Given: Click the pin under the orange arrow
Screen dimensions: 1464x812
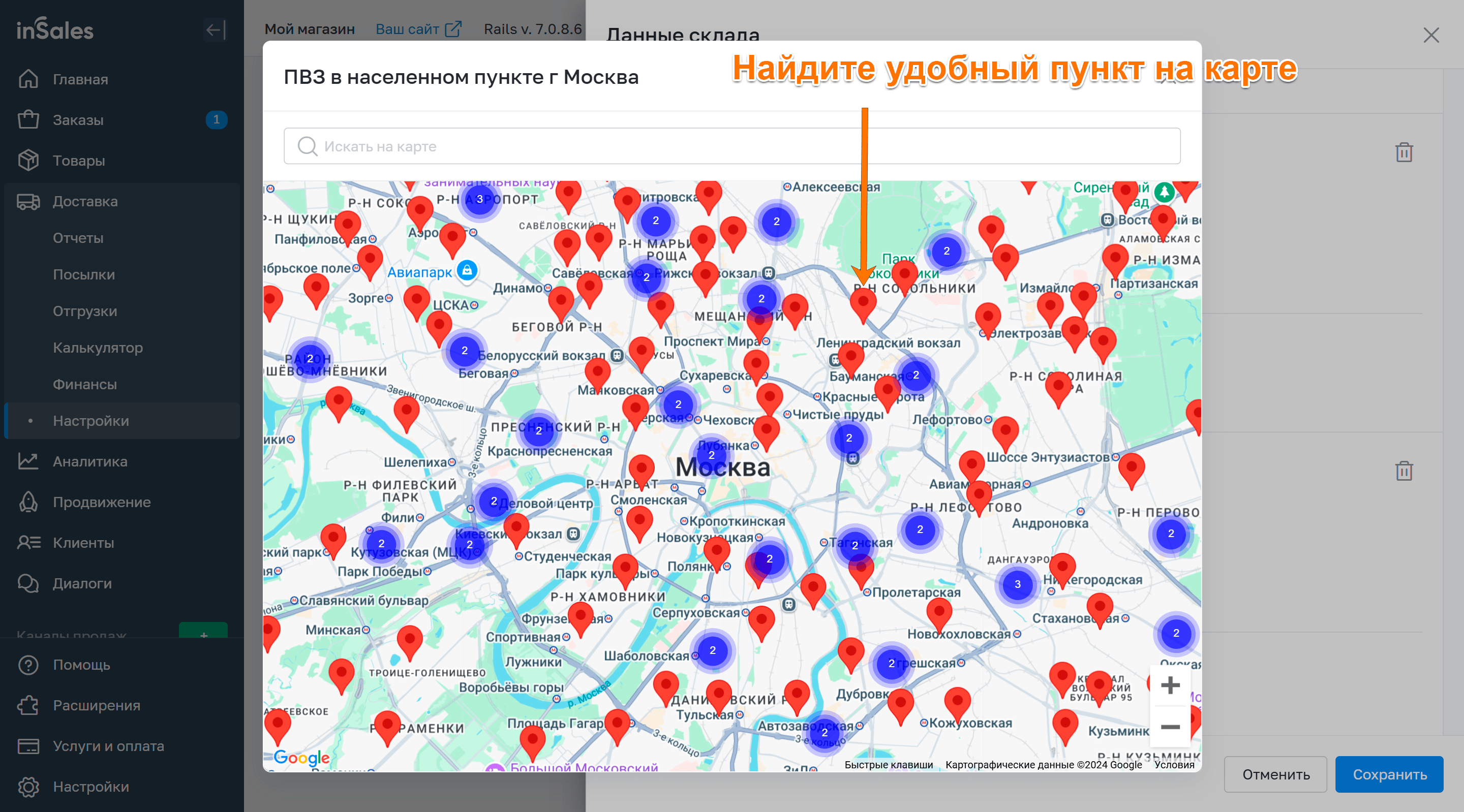Looking at the screenshot, I should [x=863, y=303].
